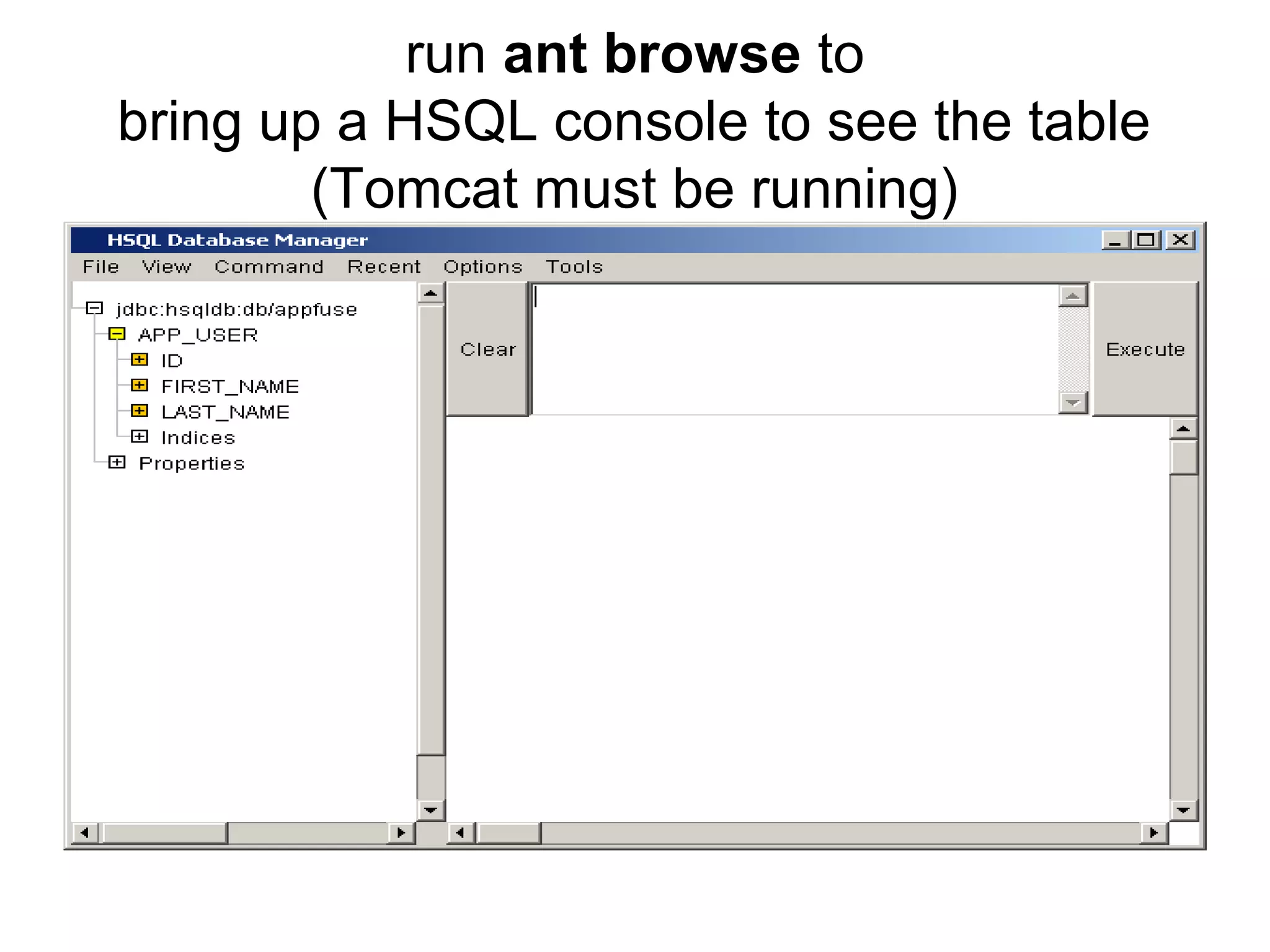
Task: Click the tree panel scroll right arrow
Action: 401,832
